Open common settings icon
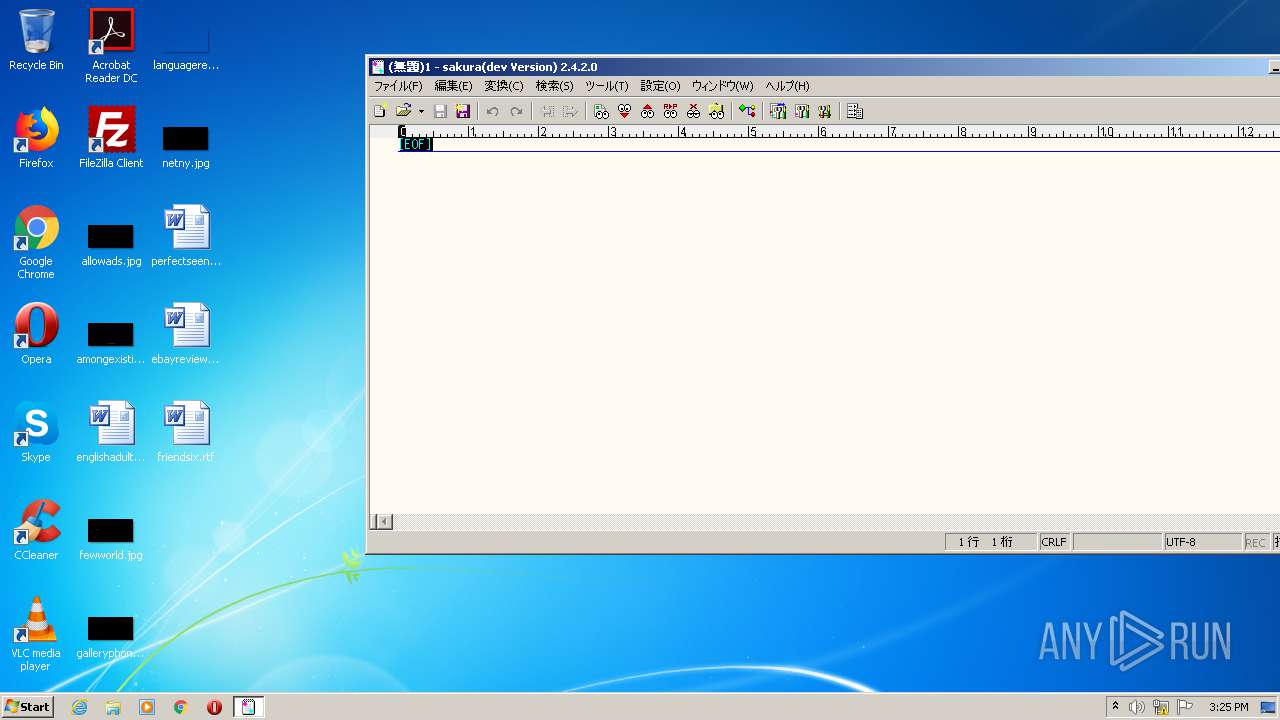The image size is (1280, 720). point(801,111)
